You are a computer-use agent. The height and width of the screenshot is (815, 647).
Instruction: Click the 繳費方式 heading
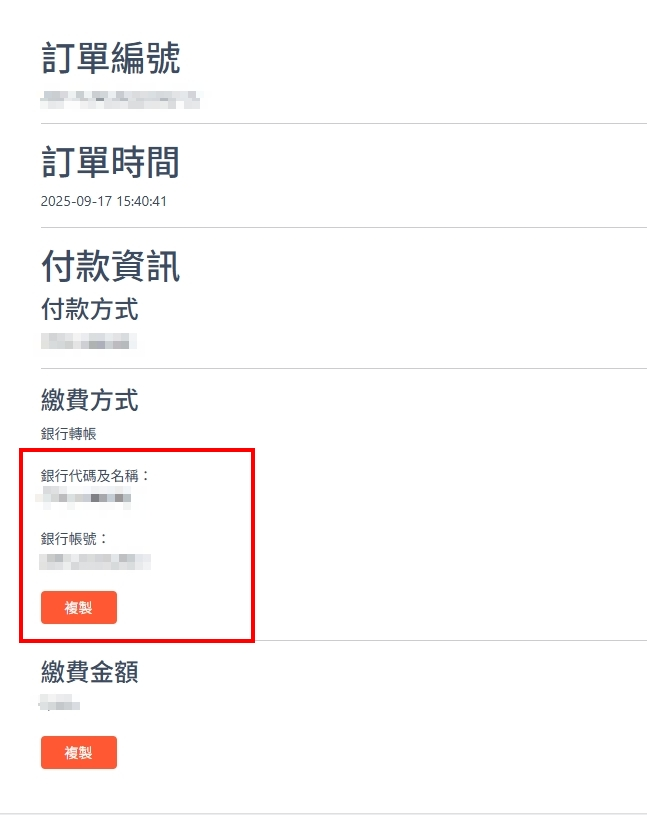[x=89, y=401]
